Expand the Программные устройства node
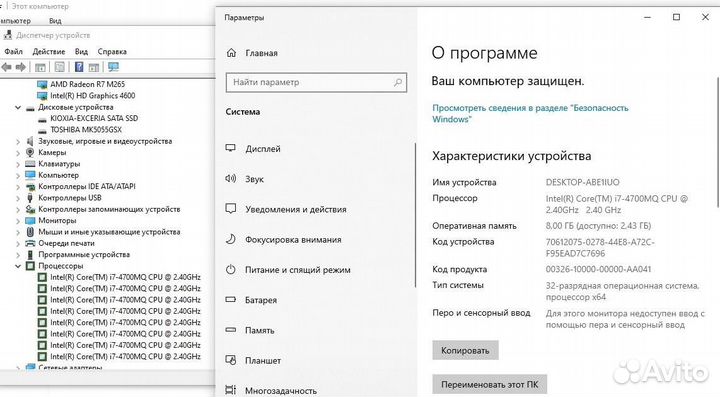This screenshot has height=397, width=720. pos(18,255)
